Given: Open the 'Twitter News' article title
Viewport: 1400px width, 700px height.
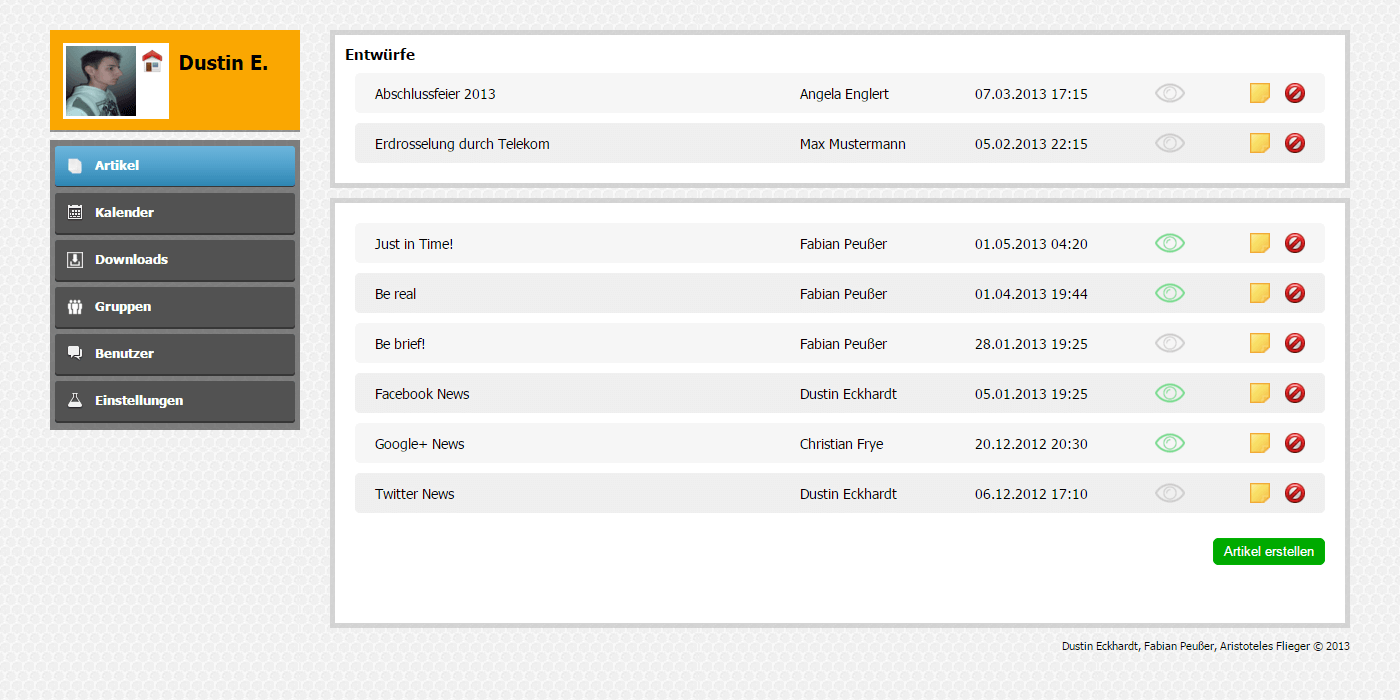Looking at the screenshot, I should (x=415, y=494).
